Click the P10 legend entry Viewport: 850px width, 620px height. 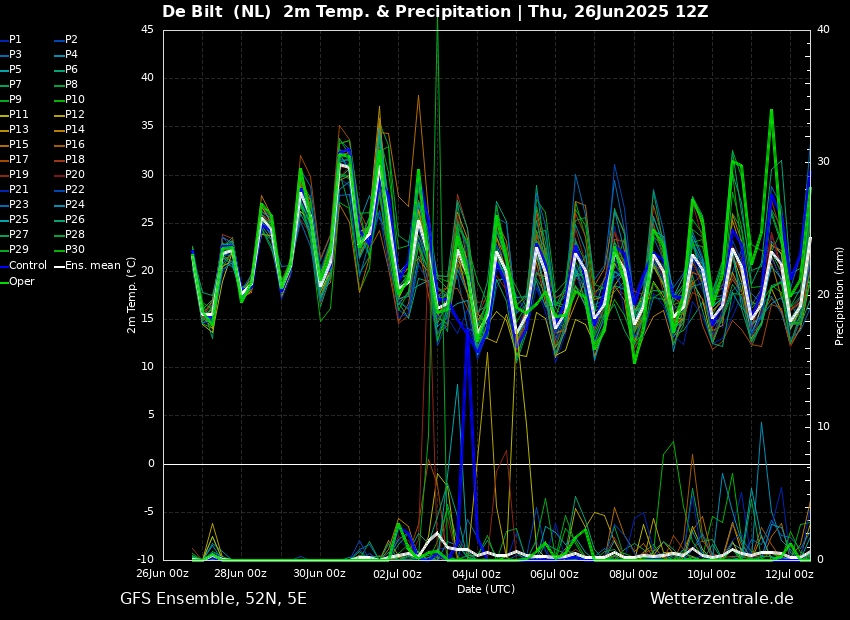point(70,99)
